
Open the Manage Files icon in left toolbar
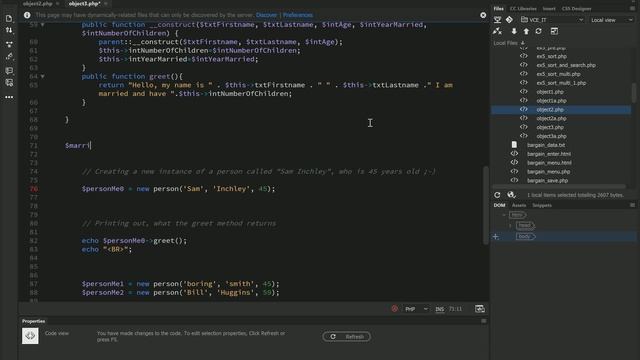(x=9, y=18)
